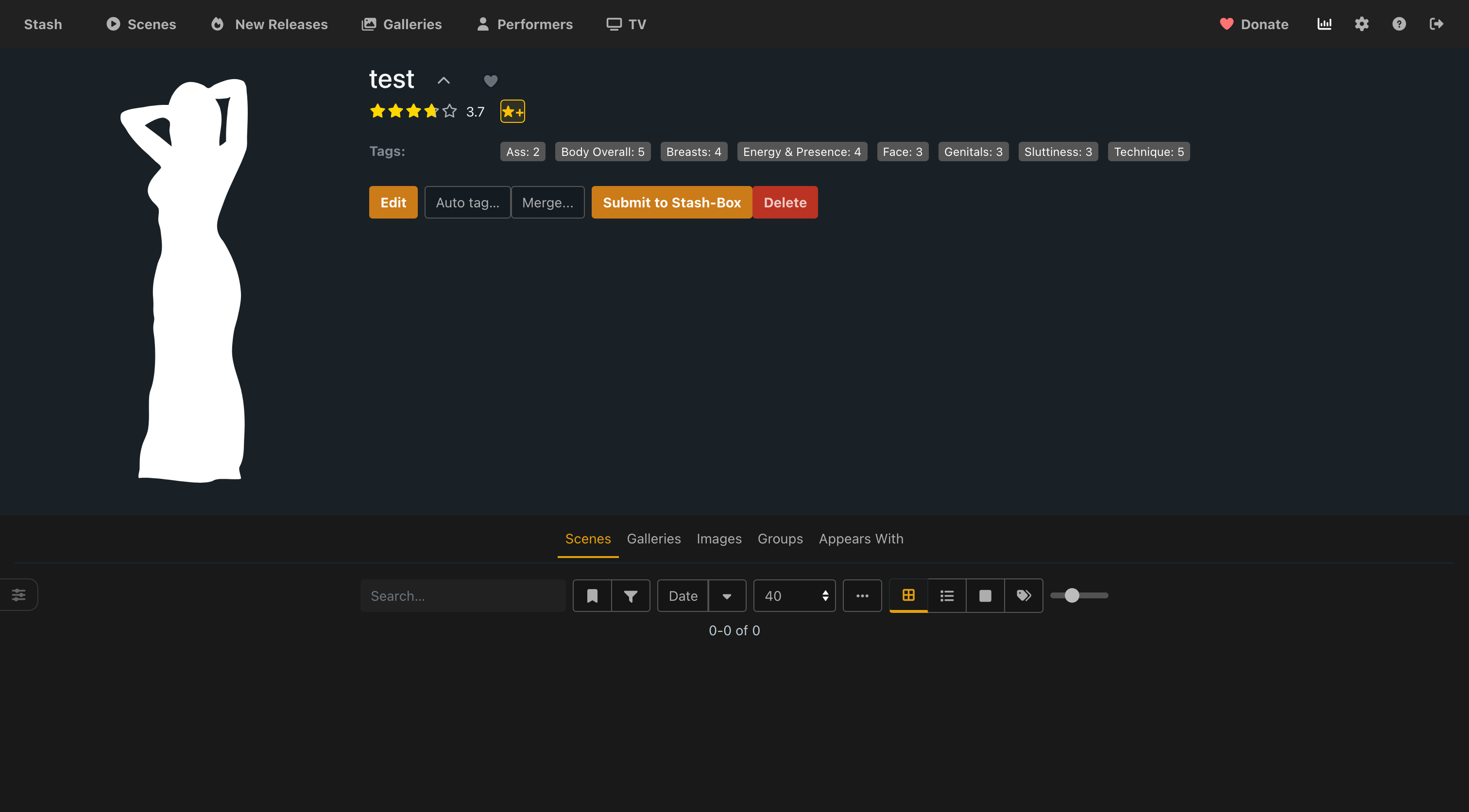Click the Submit to Stash-Box button
Viewport: 1469px width, 812px height.
pos(671,203)
